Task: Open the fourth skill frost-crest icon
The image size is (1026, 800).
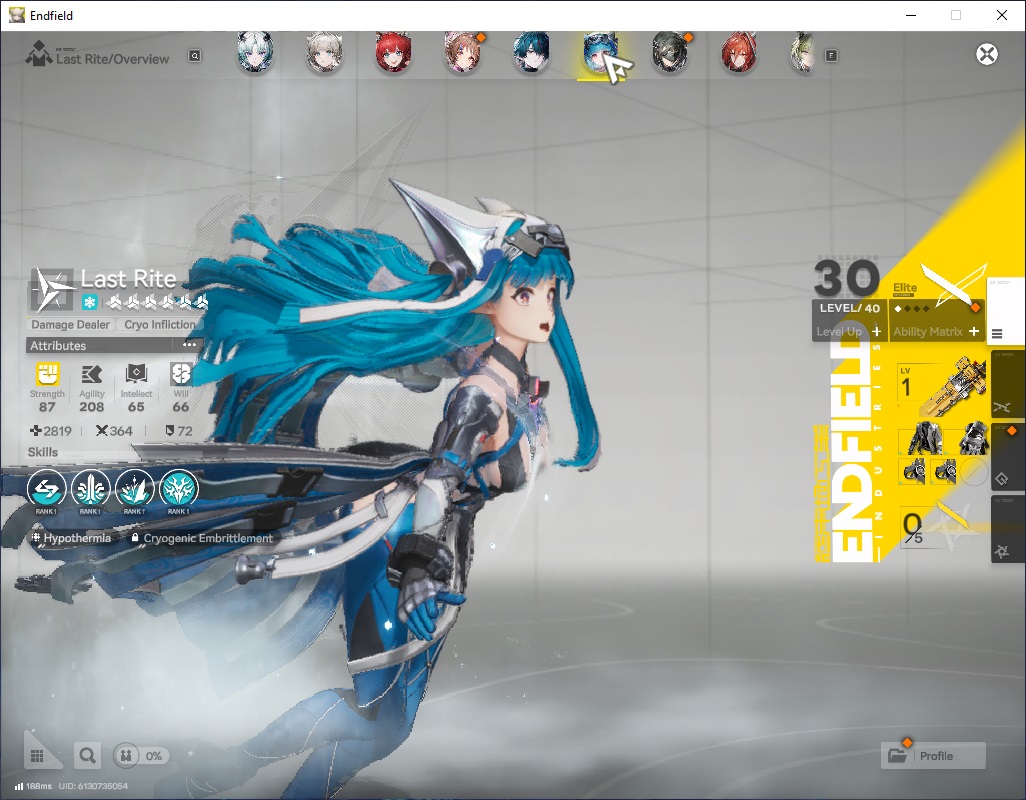Action: [179, 489]
